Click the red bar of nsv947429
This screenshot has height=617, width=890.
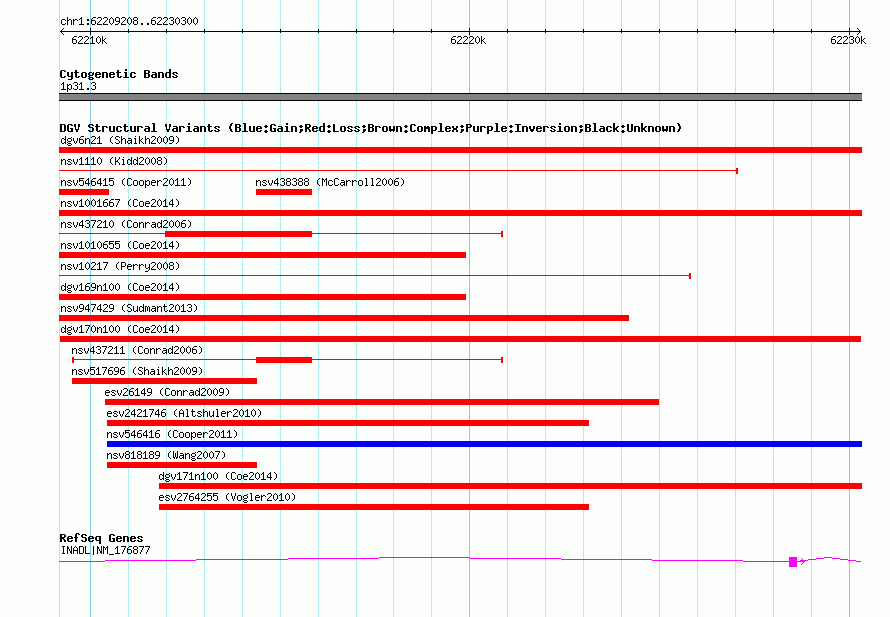tap(344, 318)
